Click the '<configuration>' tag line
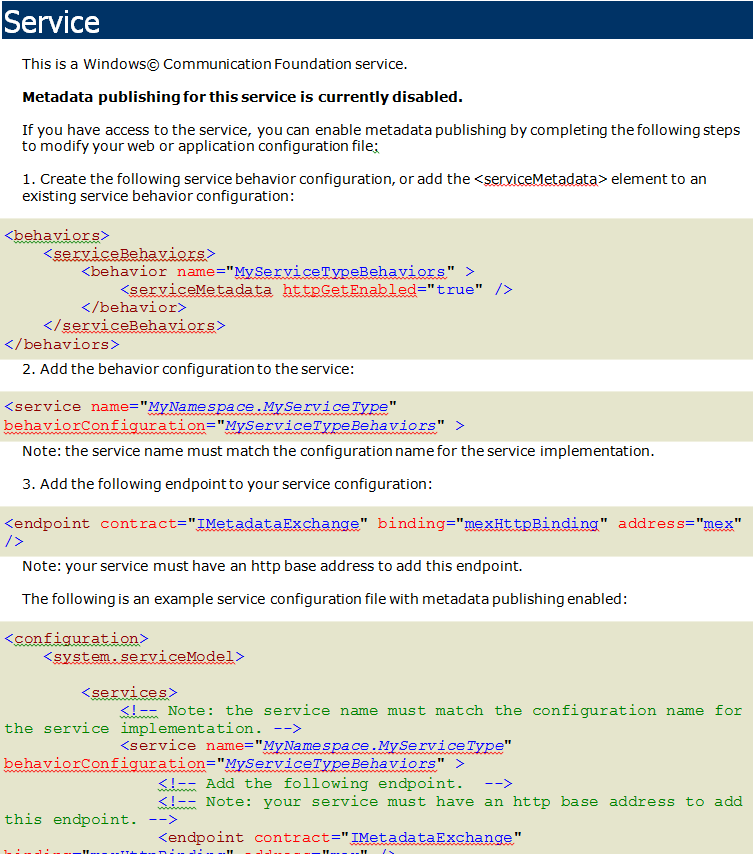 [76, 638]
